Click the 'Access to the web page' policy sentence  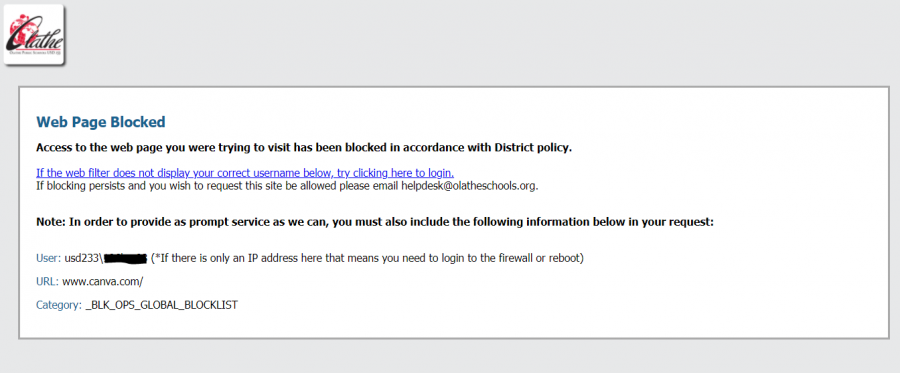coord(304,147)
